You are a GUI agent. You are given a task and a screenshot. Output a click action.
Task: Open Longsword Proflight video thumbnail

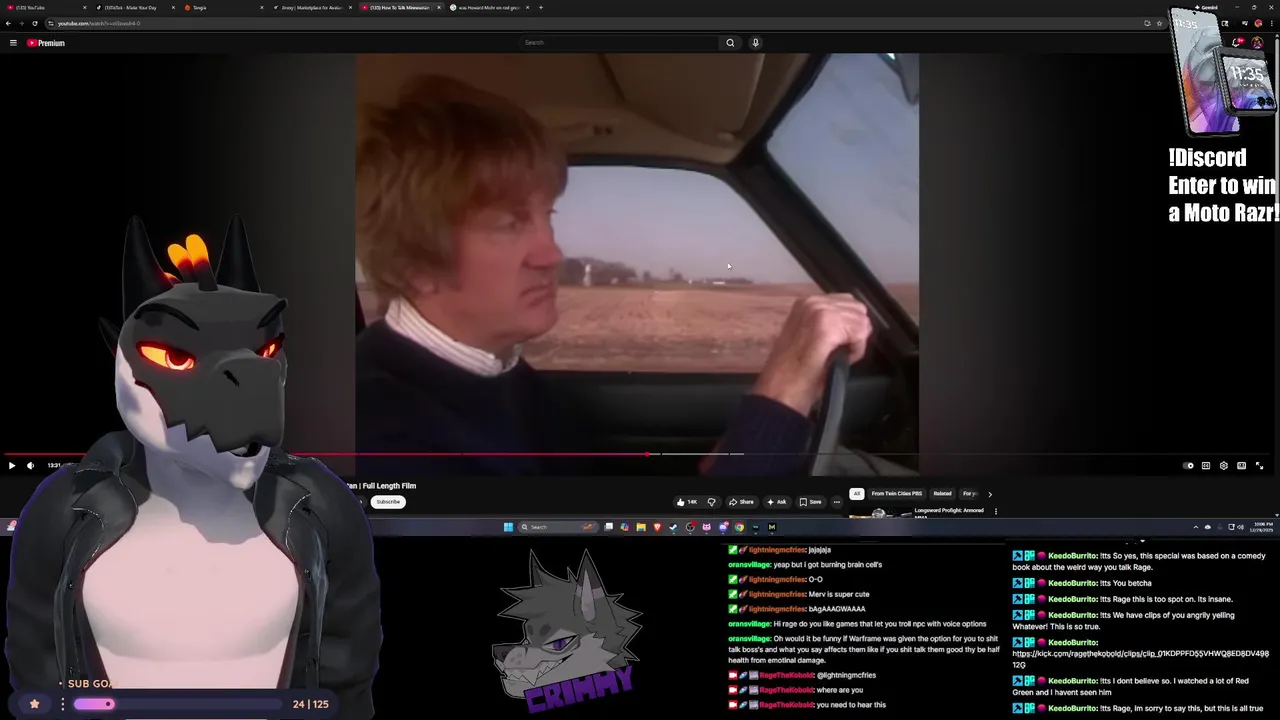click(x=879, y=513)
